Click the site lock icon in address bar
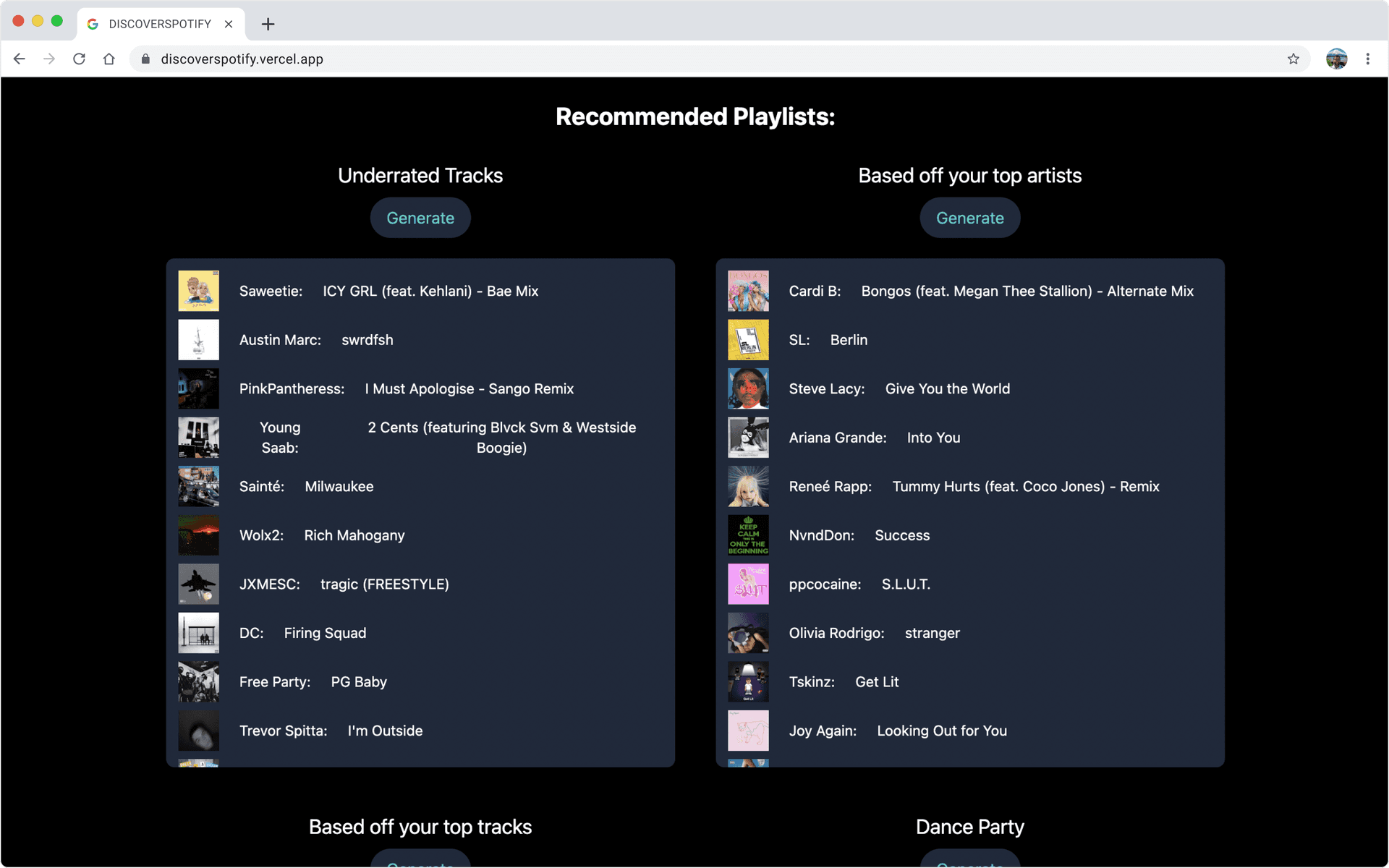The width and height of the screenshot is (1389, 868). 145,59
